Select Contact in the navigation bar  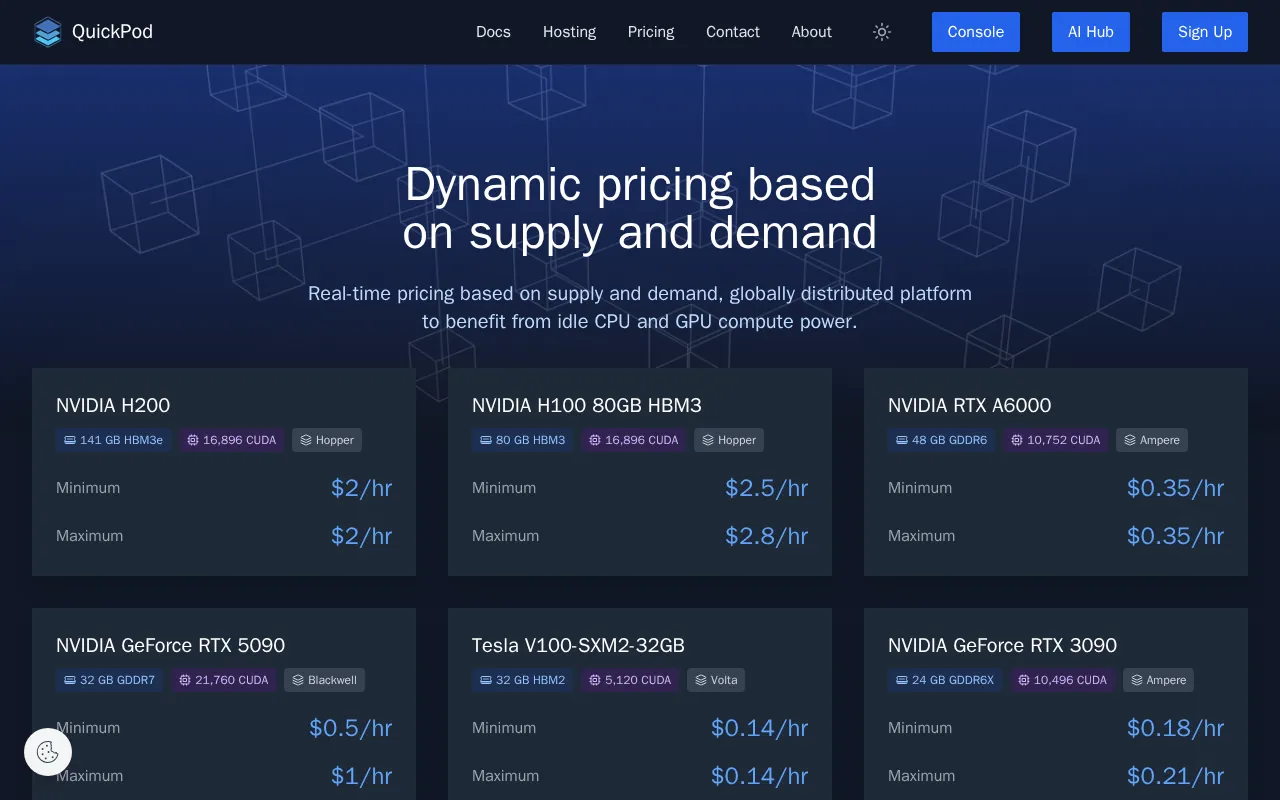pos(733,32)
